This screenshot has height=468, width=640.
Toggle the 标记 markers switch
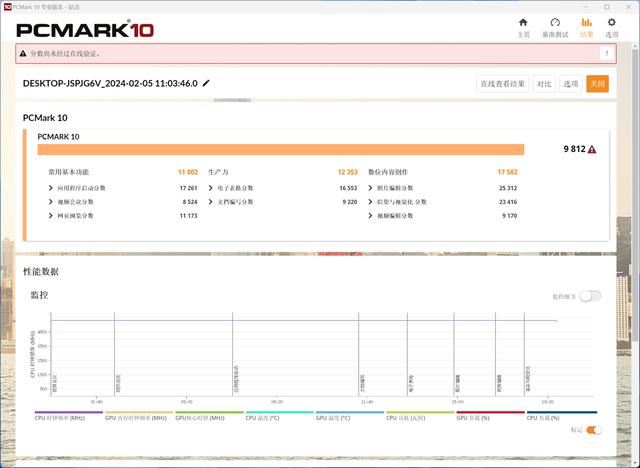pyautogui.click(x=593, y=430)
